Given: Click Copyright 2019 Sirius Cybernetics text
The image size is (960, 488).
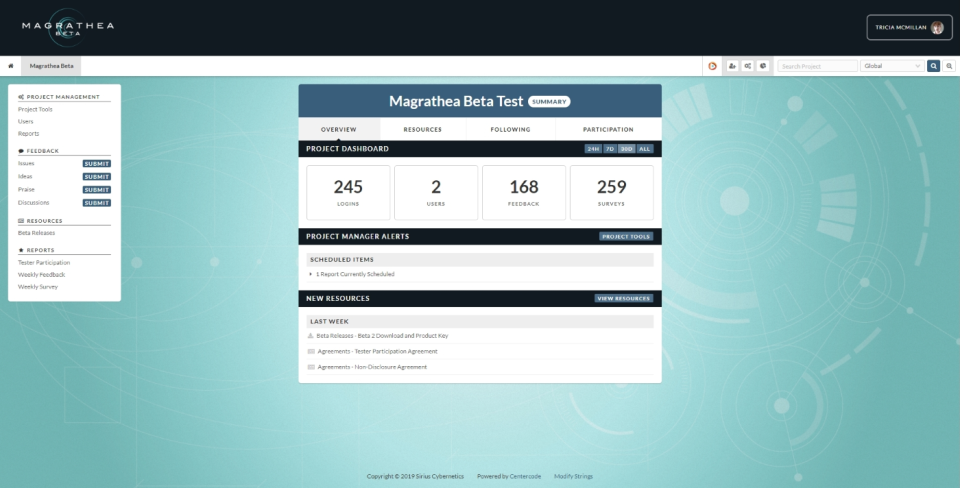Looking at the screenshot, I should click(x=415, y=476).
